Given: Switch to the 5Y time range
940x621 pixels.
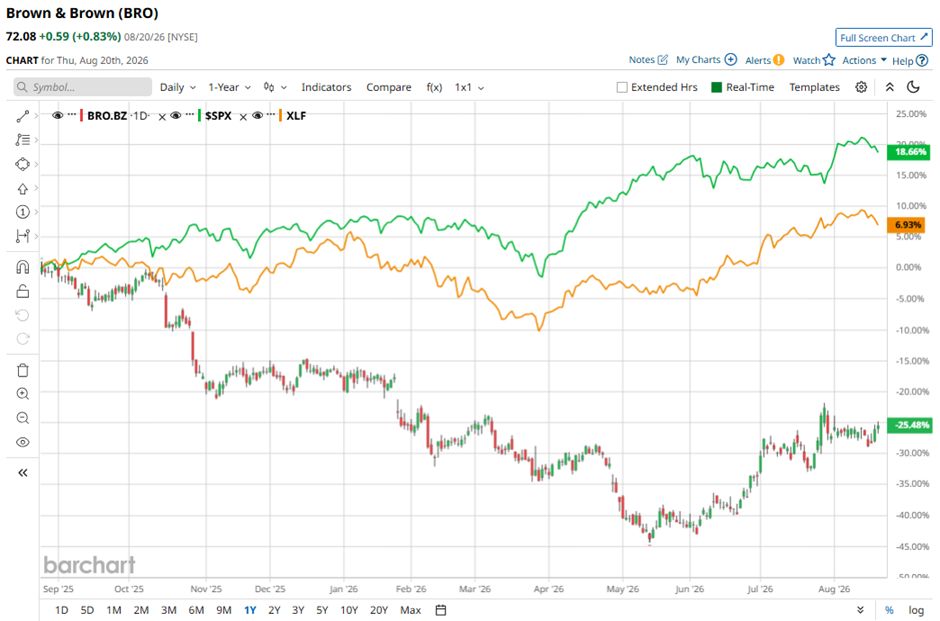Looking at the screenshot, I should click(322, 610).
